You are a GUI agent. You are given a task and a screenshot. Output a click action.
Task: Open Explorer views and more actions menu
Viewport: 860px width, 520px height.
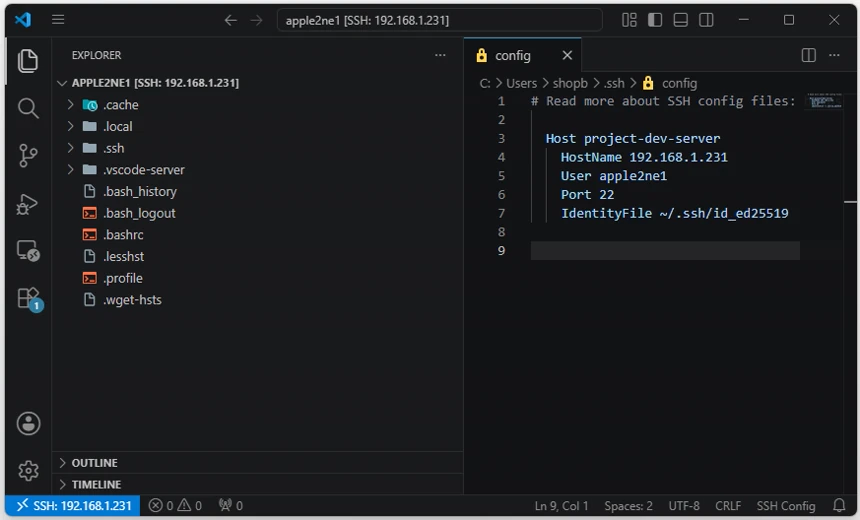pyautogui.click(x=440, y=55)
